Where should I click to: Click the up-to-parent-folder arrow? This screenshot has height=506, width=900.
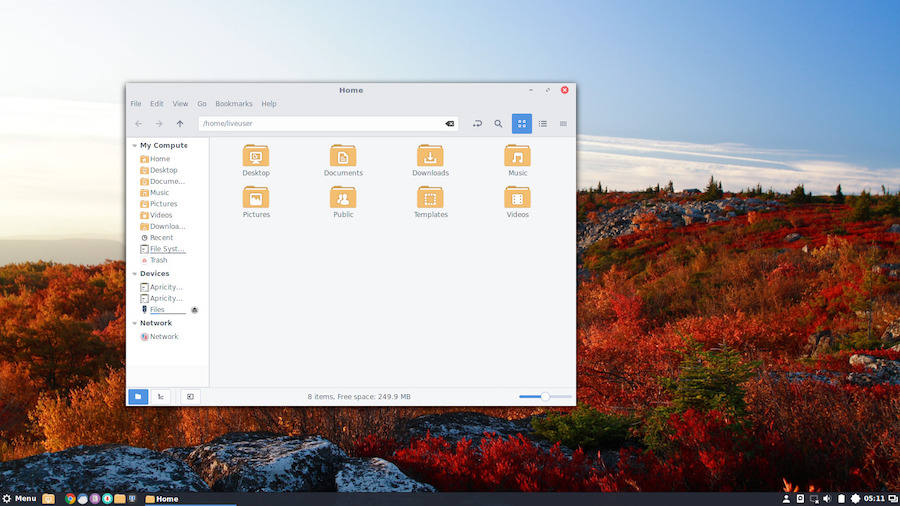(x=180, y=124)
